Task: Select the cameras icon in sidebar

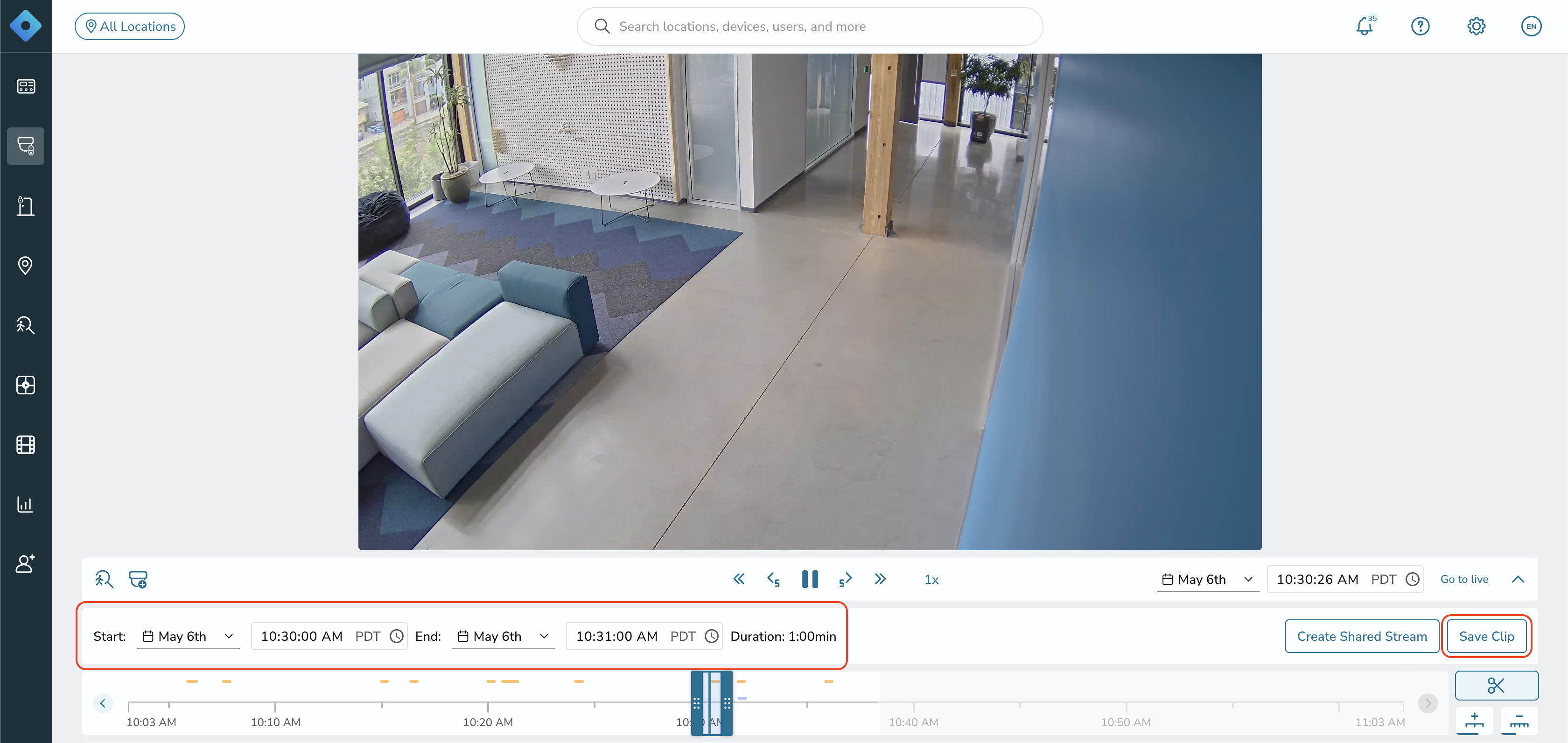Action: click(x=26, y=146)
